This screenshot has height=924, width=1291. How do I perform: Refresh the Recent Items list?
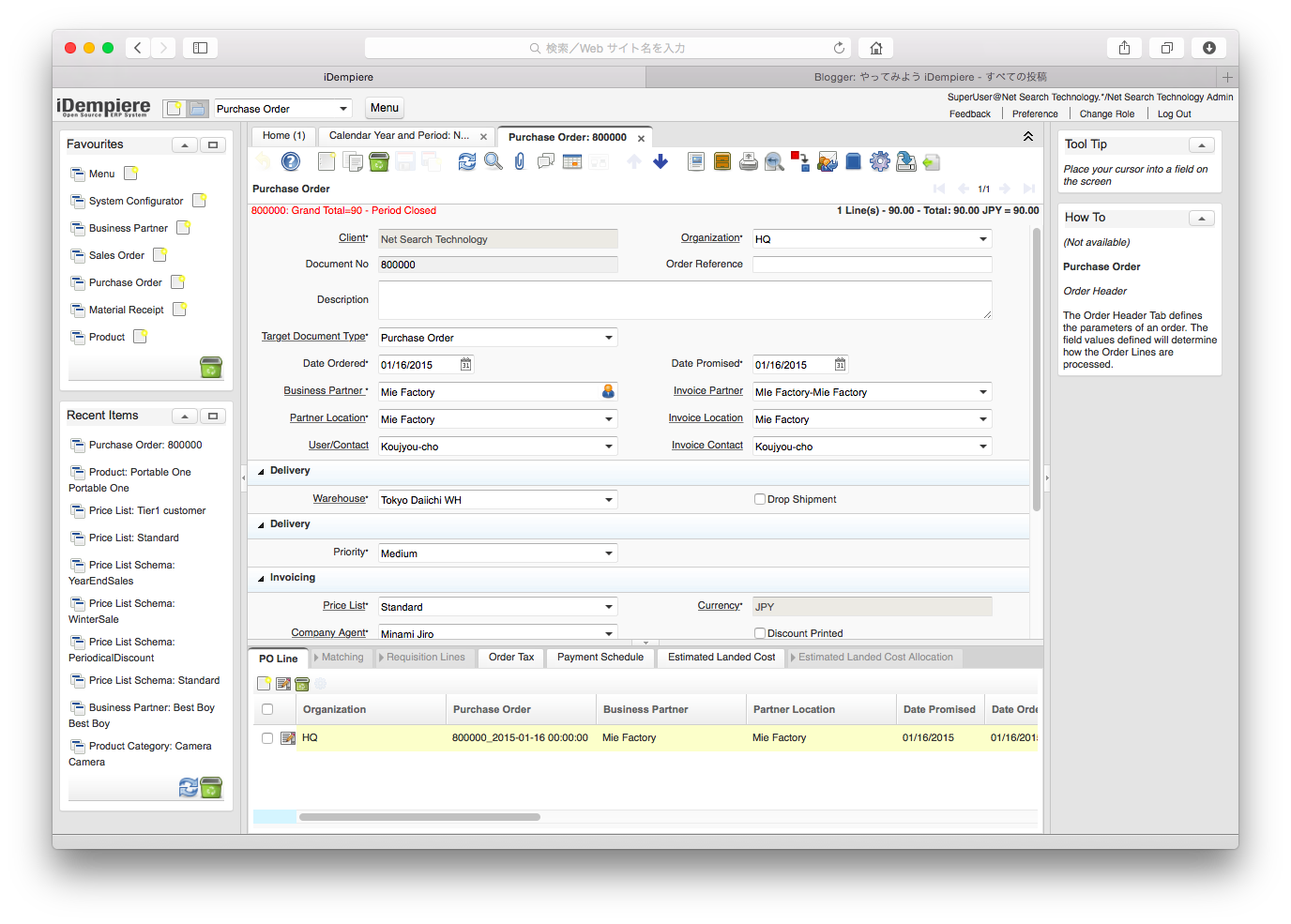pyautogui.click(x=189, y=788)
